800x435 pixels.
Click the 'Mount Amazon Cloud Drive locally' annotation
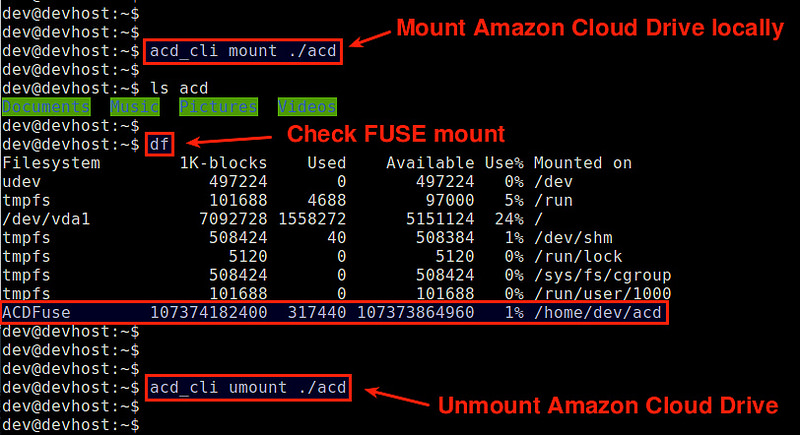pyautogui.click(x=590, y=28)
